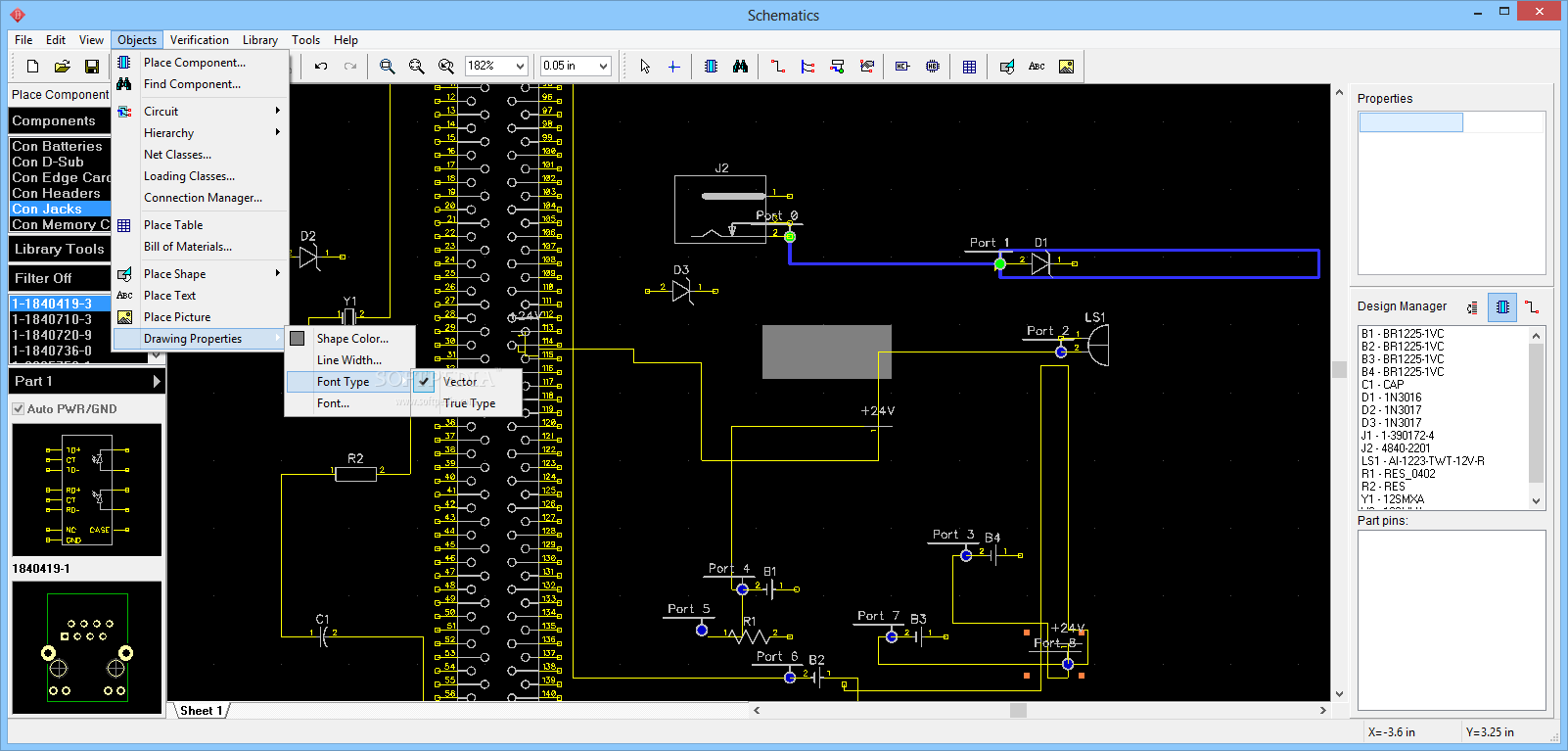Show nets in Design Manager
1568x751 pixels.
click(x=1532, y=307)
